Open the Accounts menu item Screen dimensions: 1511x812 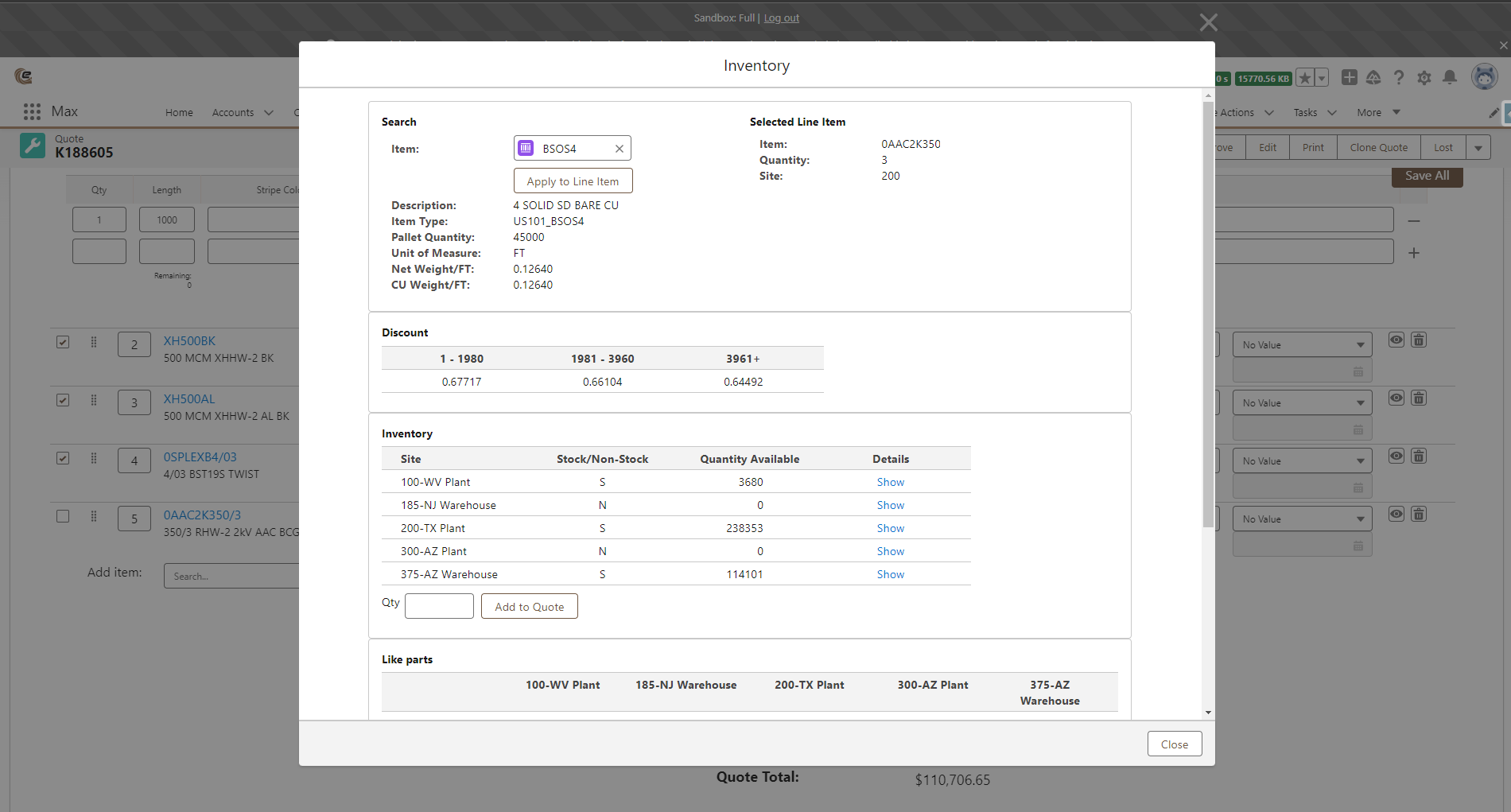click(232, 112)
